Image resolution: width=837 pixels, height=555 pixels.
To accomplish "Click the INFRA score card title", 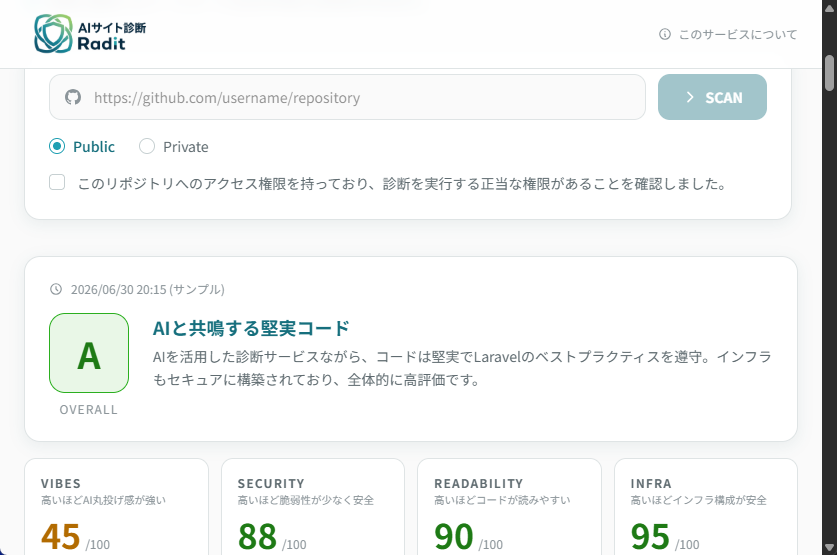I will (651, 483).
